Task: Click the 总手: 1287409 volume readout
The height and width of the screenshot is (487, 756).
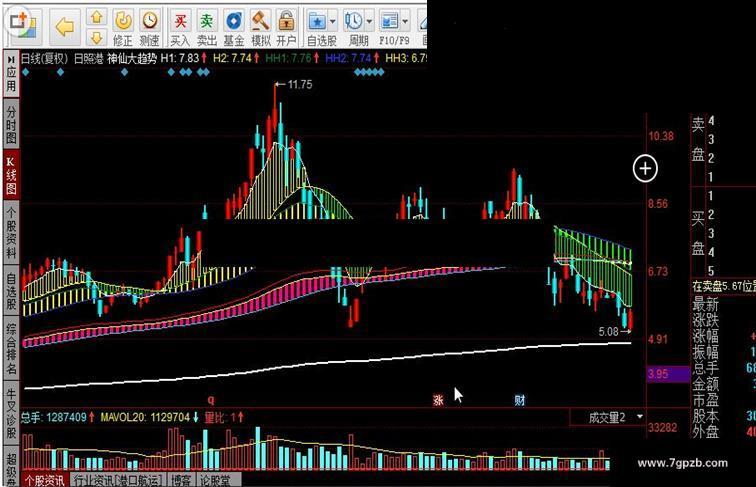Action: [54, 417]
